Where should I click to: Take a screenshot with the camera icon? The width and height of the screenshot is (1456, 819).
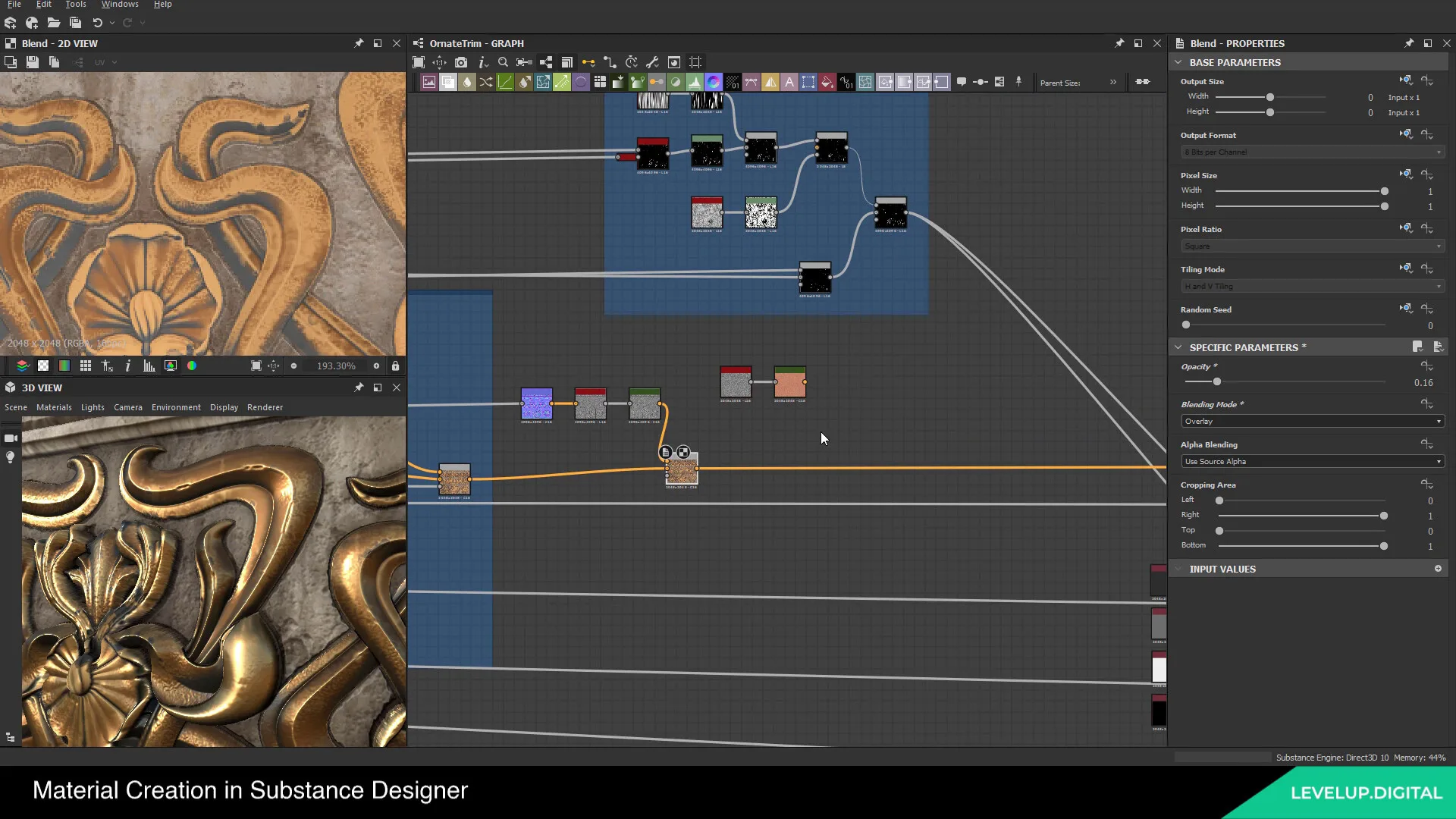point(461,62)
